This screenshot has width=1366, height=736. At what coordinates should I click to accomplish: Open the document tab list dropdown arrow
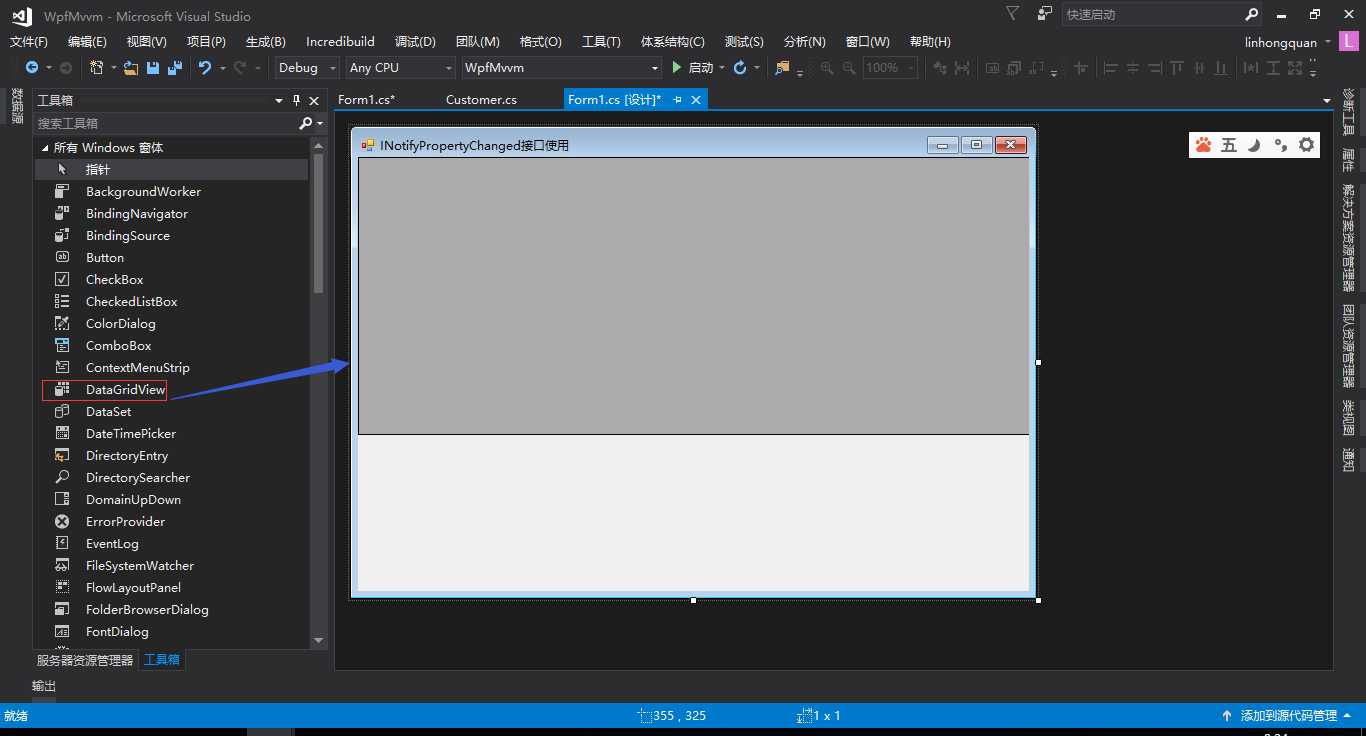point(1327,101)
